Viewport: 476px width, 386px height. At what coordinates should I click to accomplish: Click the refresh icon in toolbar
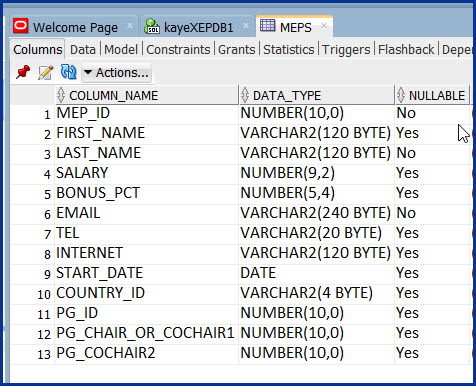pos(68,72)
